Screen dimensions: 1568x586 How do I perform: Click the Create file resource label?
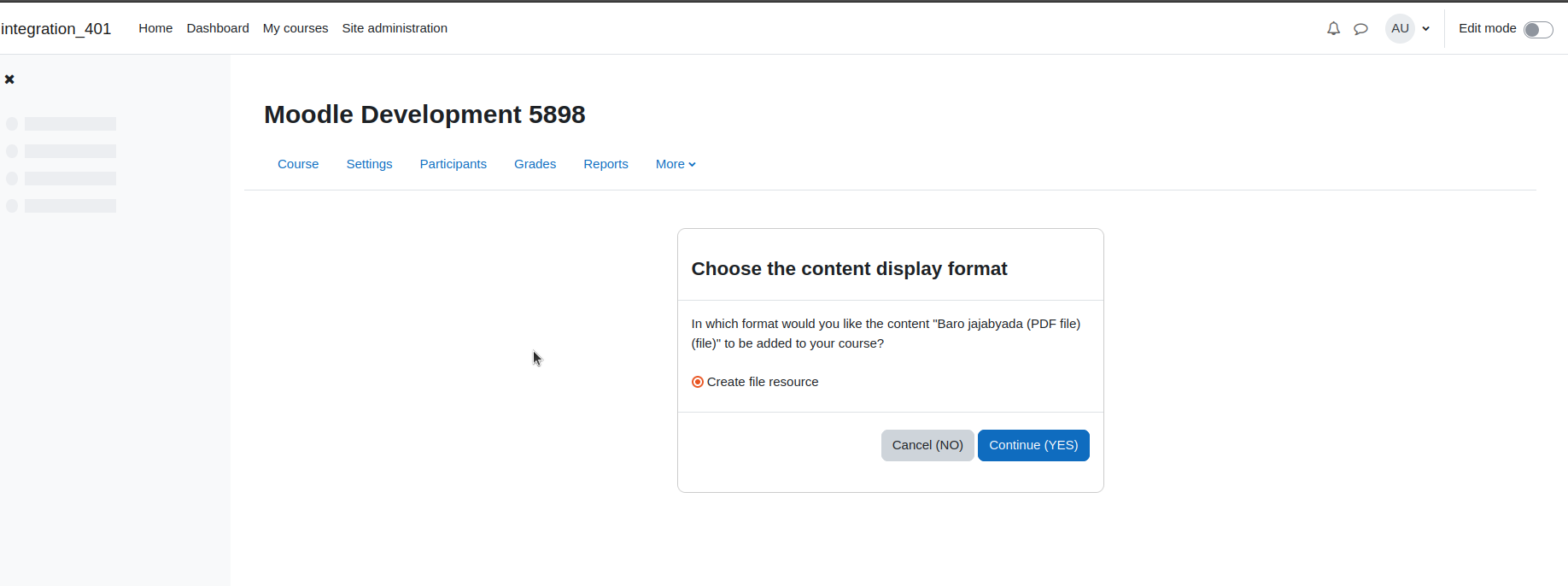[763, 382]
